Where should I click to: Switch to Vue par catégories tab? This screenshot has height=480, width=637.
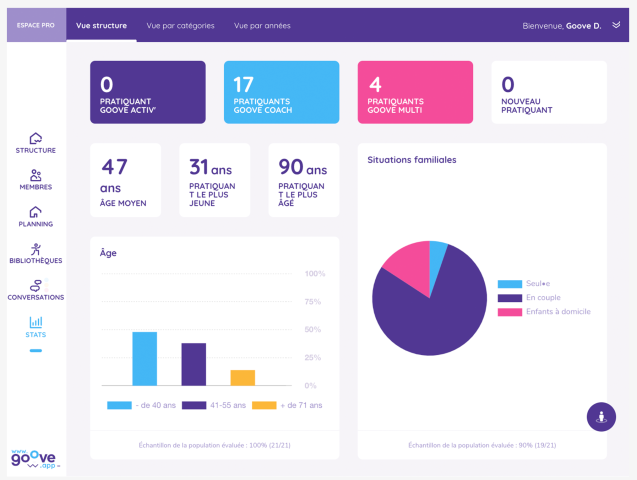tap(180, 26)
